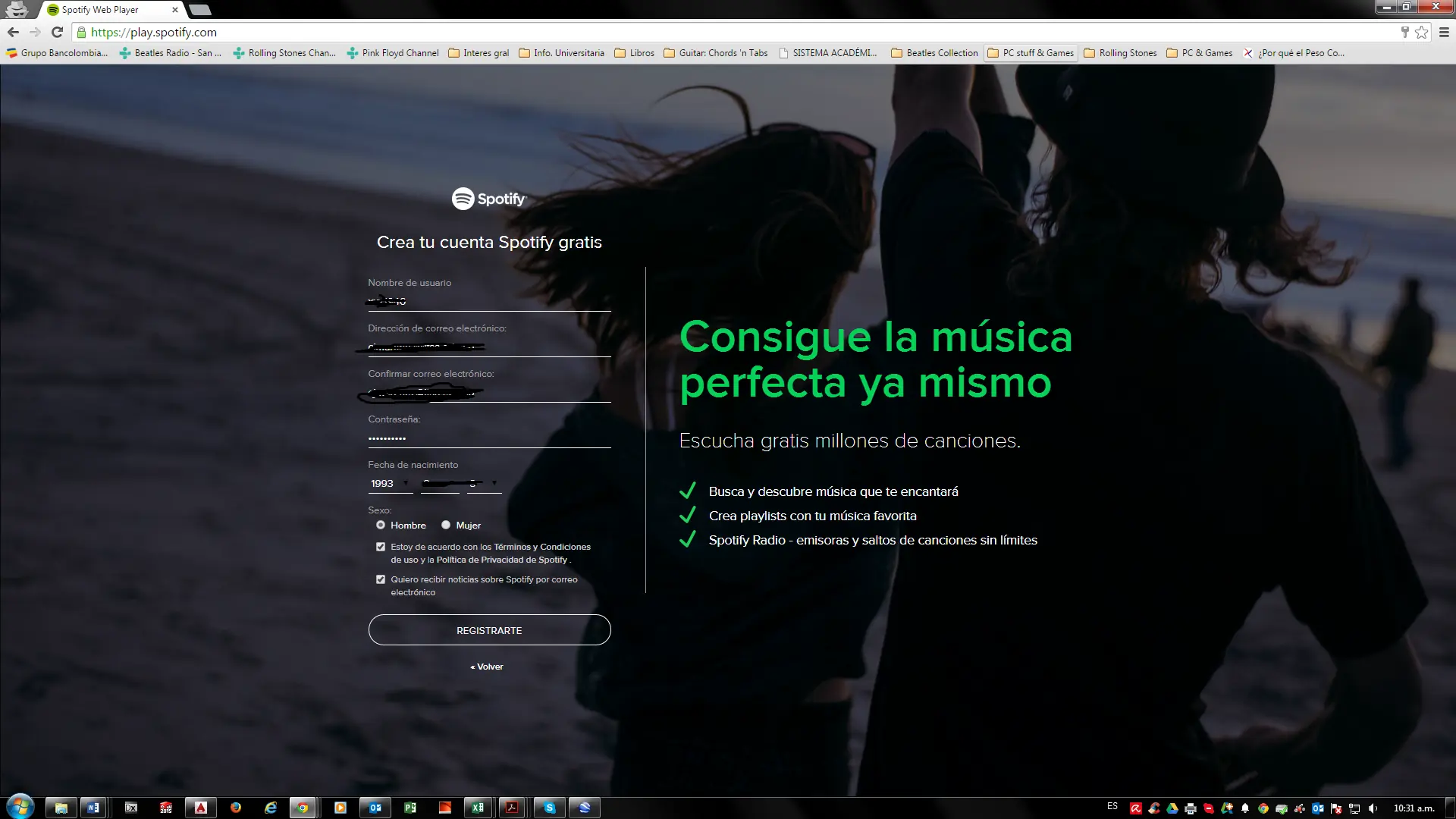The image size is (1456, 819).
Task: Open the Grupo Bancolombia bookmark
Action: click(x=57, y=53)
